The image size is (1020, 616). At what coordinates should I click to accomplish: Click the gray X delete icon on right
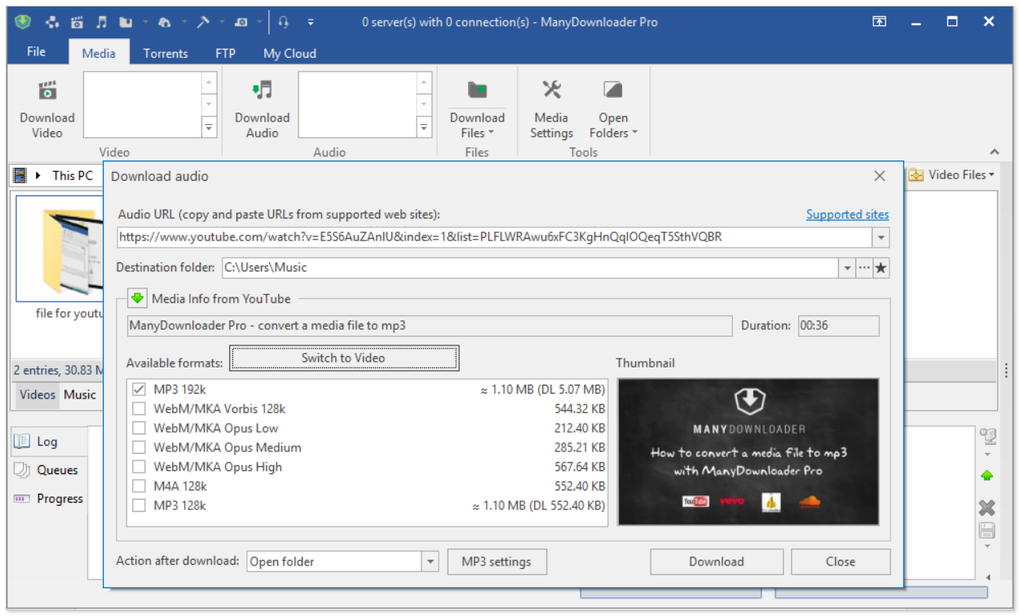987,507
